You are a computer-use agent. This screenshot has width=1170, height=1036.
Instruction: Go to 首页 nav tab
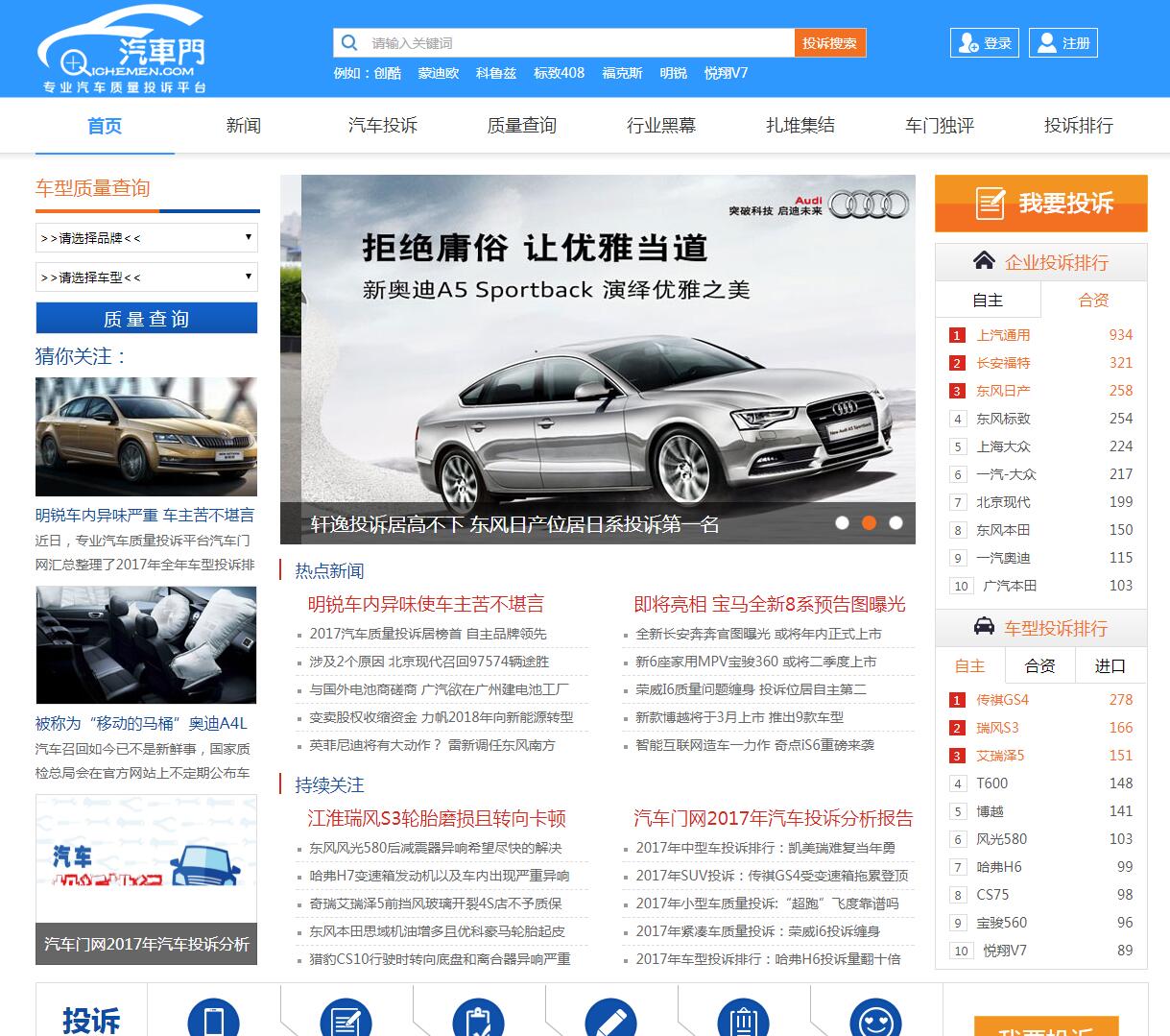click(105, 126)
